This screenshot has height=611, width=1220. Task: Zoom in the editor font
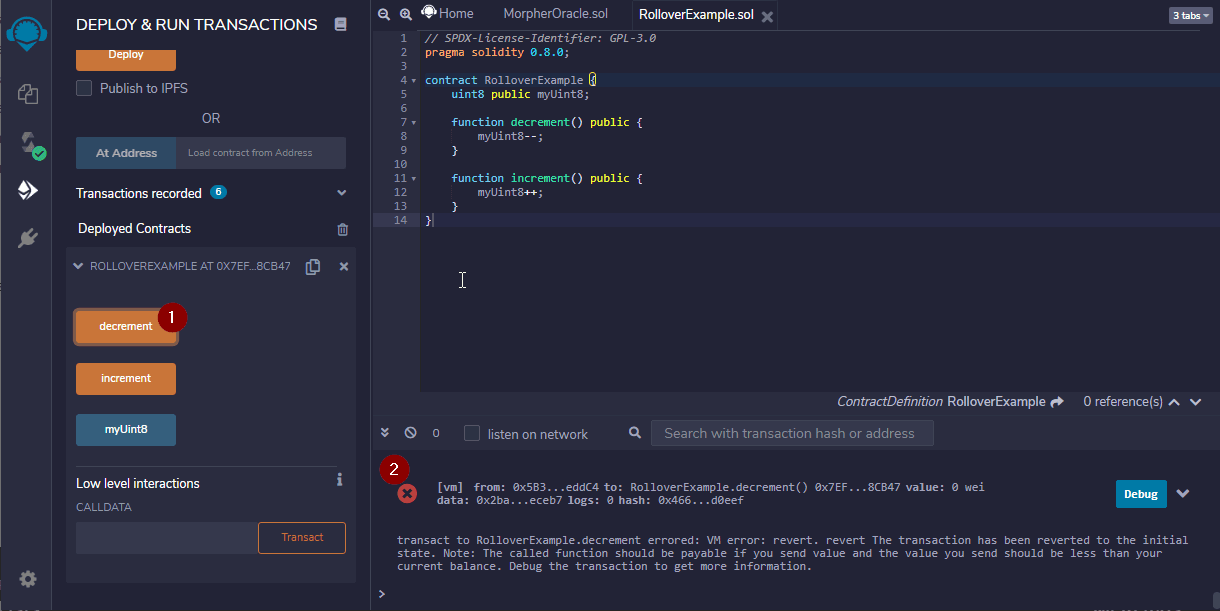(x=405, y=14)
